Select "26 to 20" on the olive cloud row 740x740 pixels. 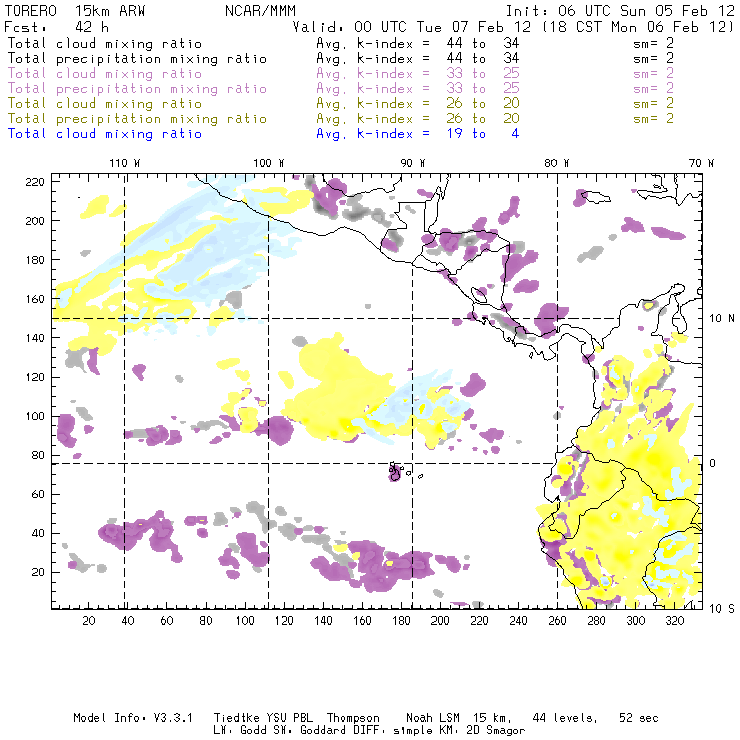[x=483, y=103]
